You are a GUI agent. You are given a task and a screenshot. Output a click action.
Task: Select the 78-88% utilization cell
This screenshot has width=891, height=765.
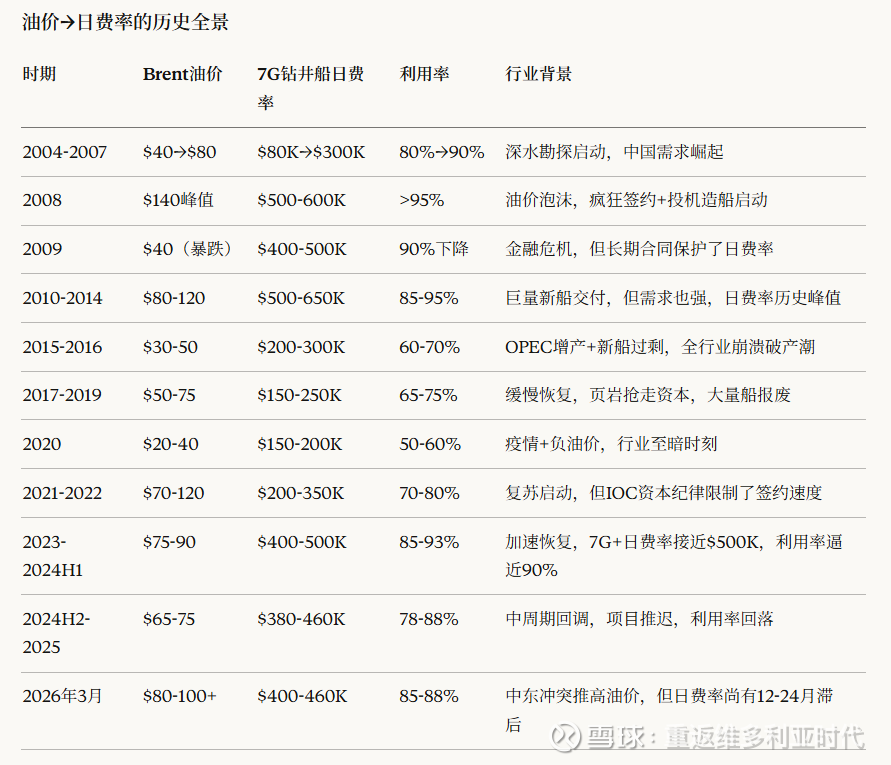pos(429,619)
